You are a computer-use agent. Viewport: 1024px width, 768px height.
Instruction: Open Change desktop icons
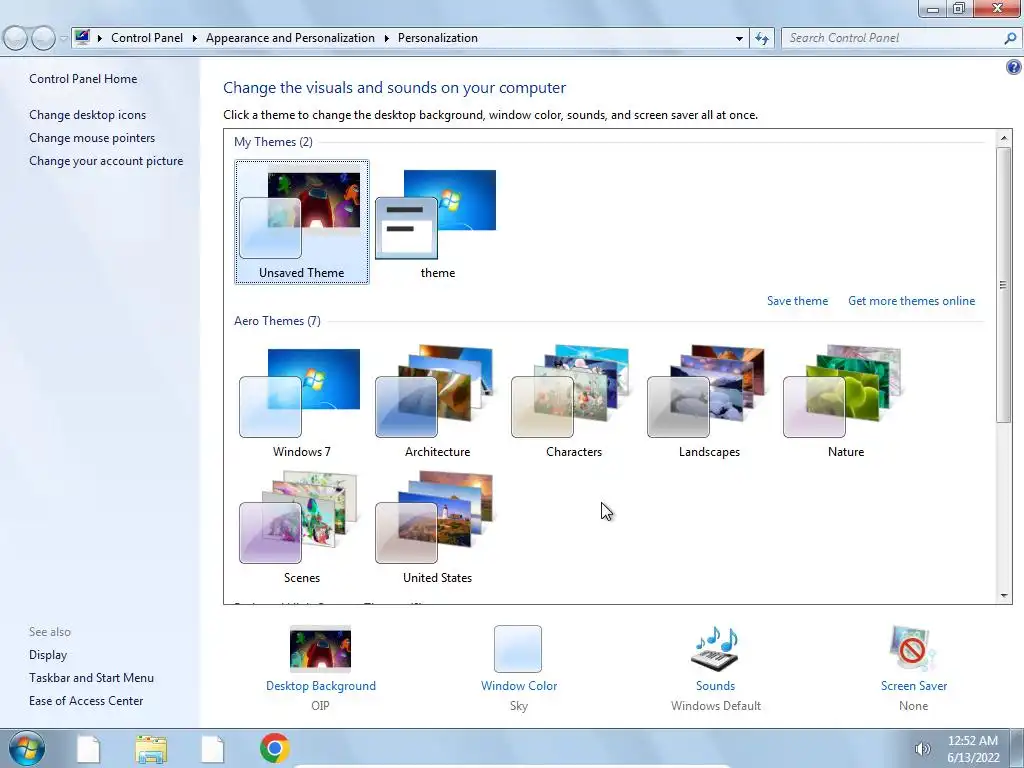point(88,115)
